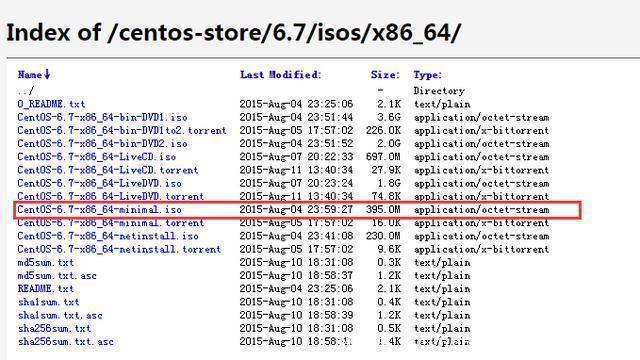
Task: Select date 2015-Aug-10 18:58:37 of md5sum.txt.asc
Action: [x=296, y=276]
